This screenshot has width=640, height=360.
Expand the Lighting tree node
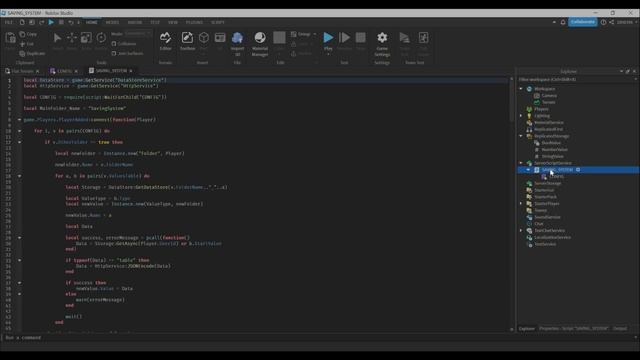[521, 116]
